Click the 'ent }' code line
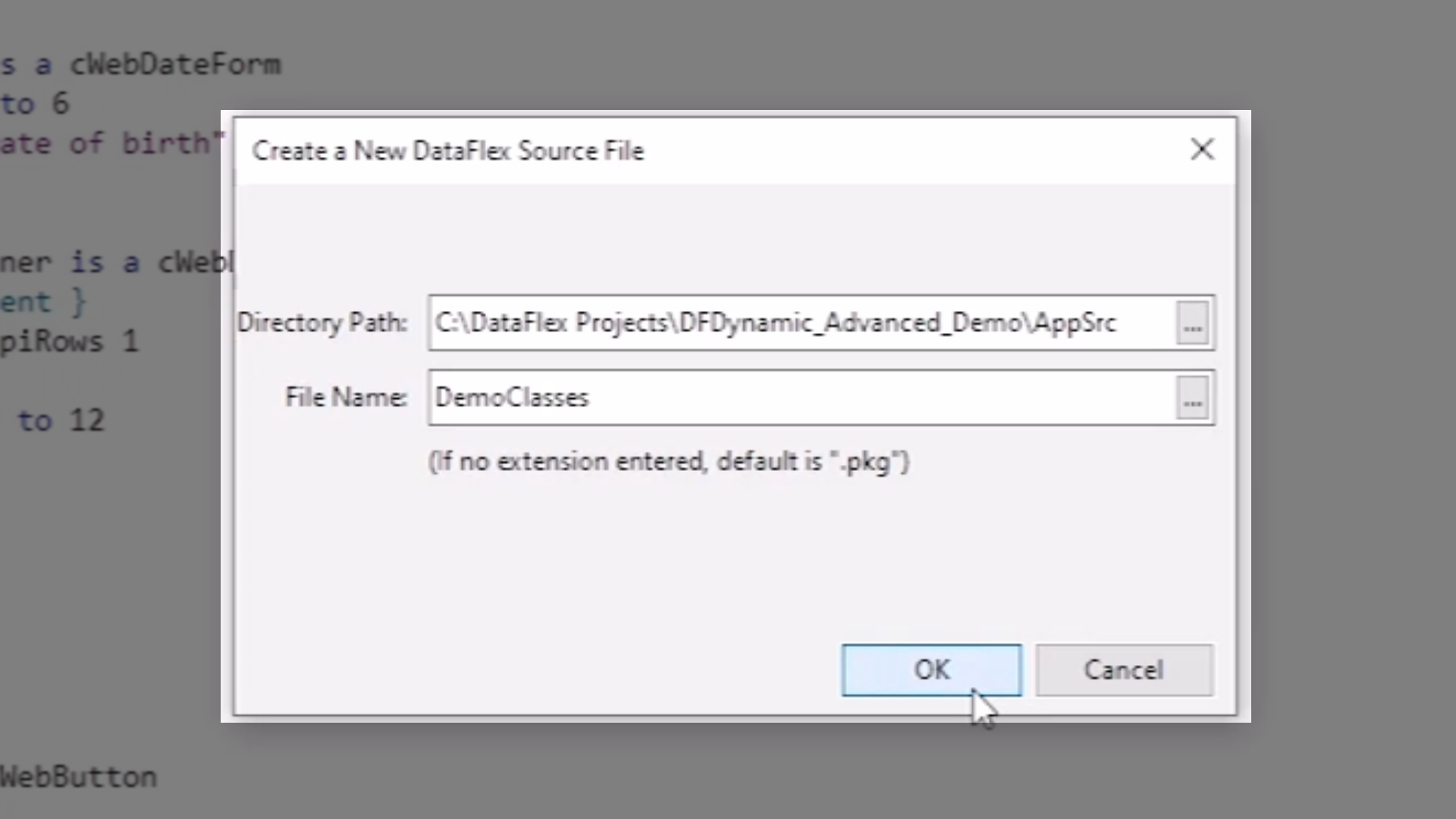The height and width of the screenshot is (819, 1456). [x=42, y=302]
